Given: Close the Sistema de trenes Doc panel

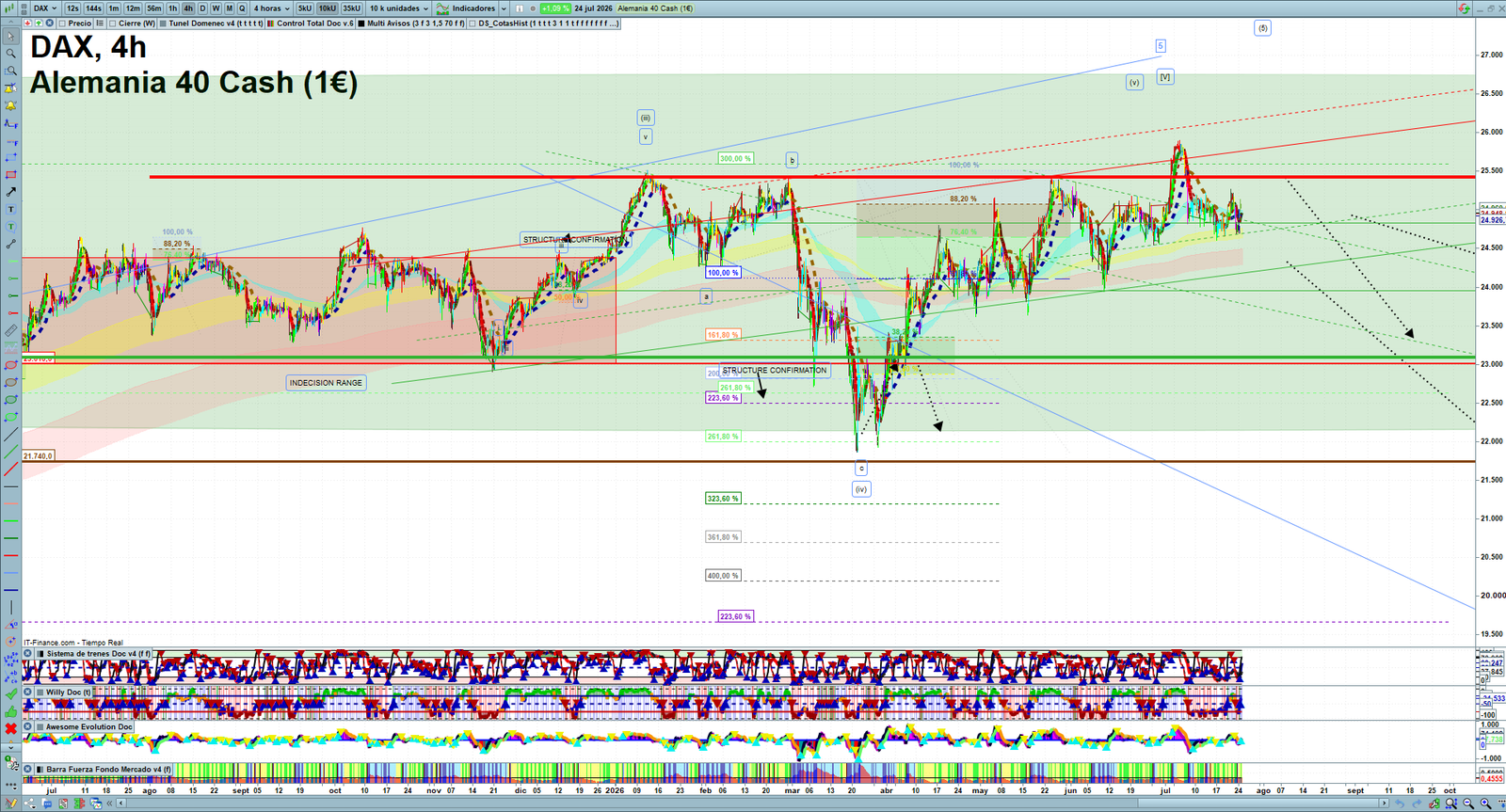Looking at the screenshot, I should [28, 653].
